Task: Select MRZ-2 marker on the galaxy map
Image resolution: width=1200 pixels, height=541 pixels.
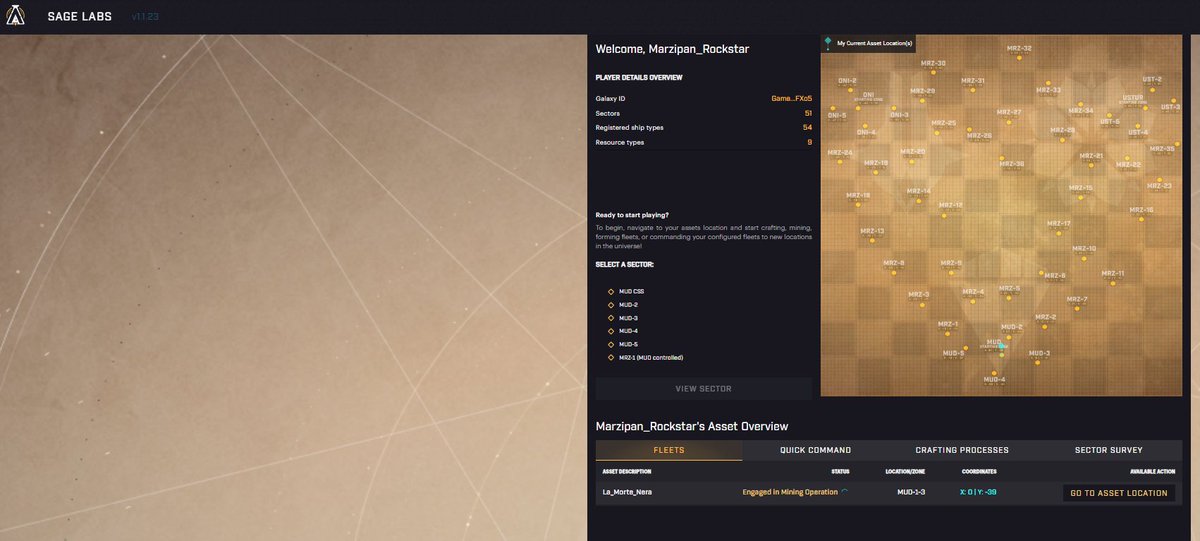Action: click(1045, 326)
